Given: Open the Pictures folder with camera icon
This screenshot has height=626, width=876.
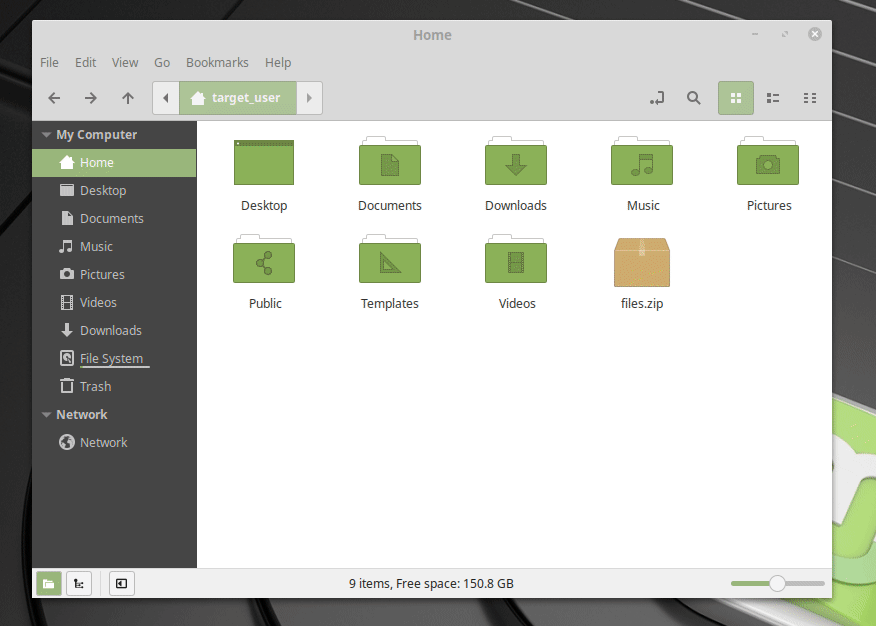Looking at the screenshot, I should click(768, 165).
